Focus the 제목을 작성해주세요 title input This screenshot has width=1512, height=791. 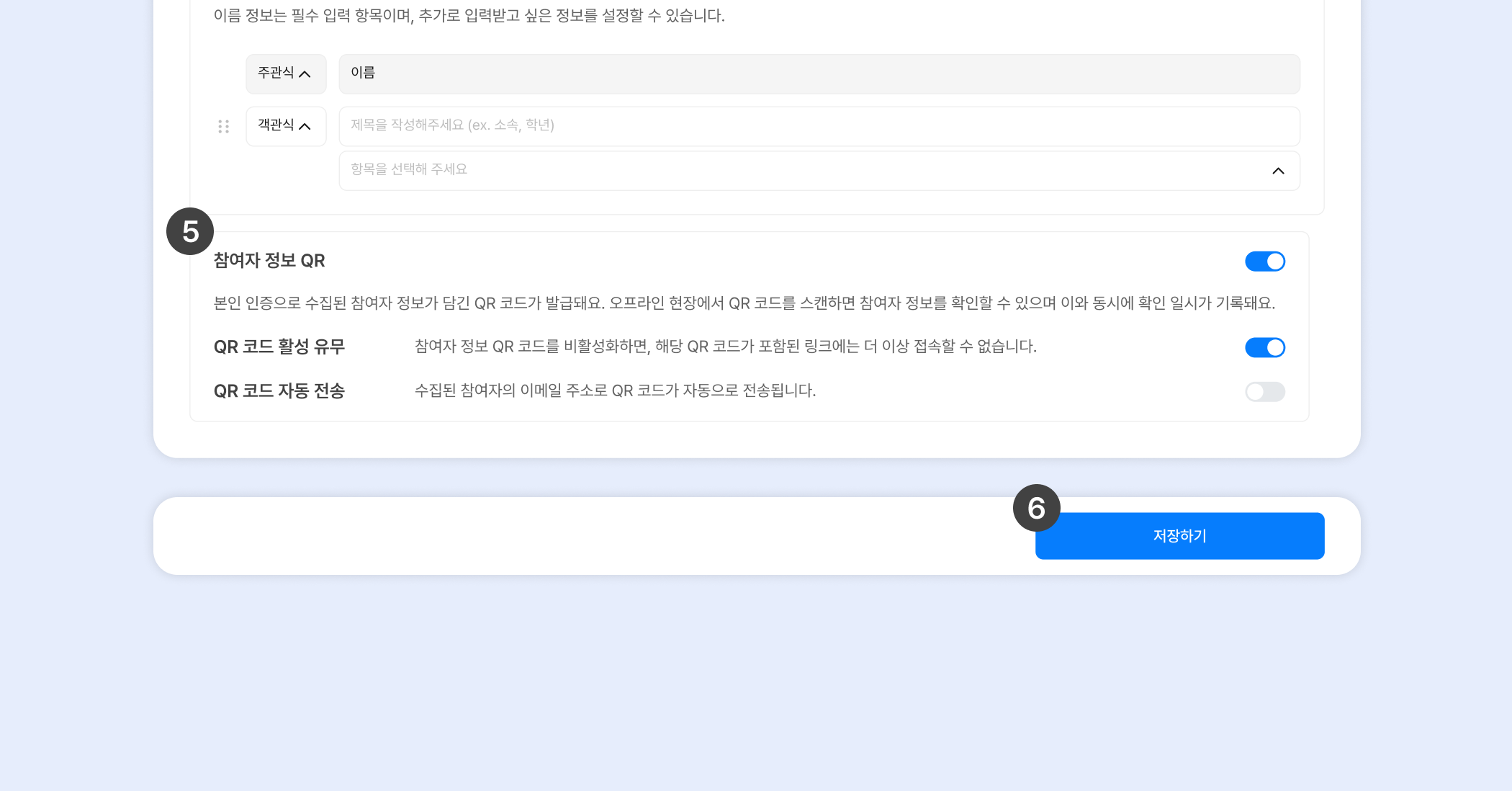pyautogui.click(x=818, y=126)
